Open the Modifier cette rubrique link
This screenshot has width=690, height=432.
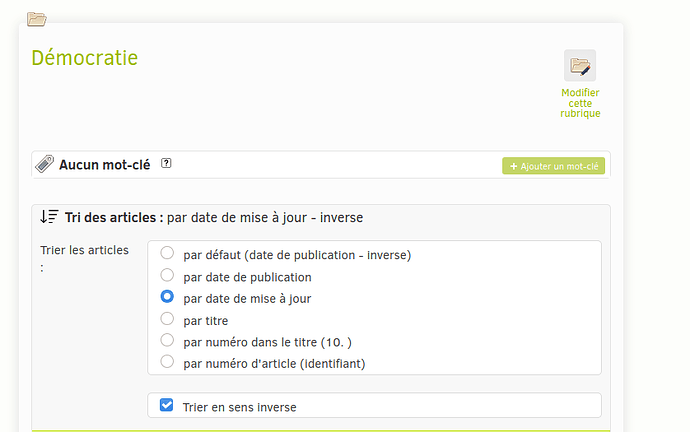pos(580,103)
